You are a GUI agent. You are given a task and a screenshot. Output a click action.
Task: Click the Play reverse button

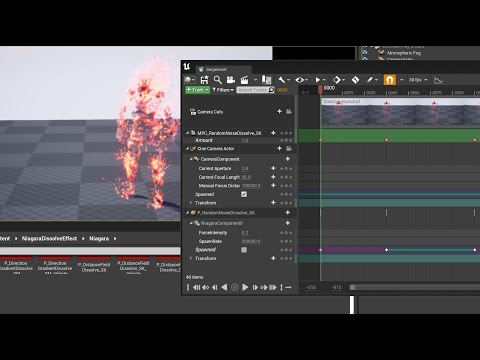click(x=224, y=287)
